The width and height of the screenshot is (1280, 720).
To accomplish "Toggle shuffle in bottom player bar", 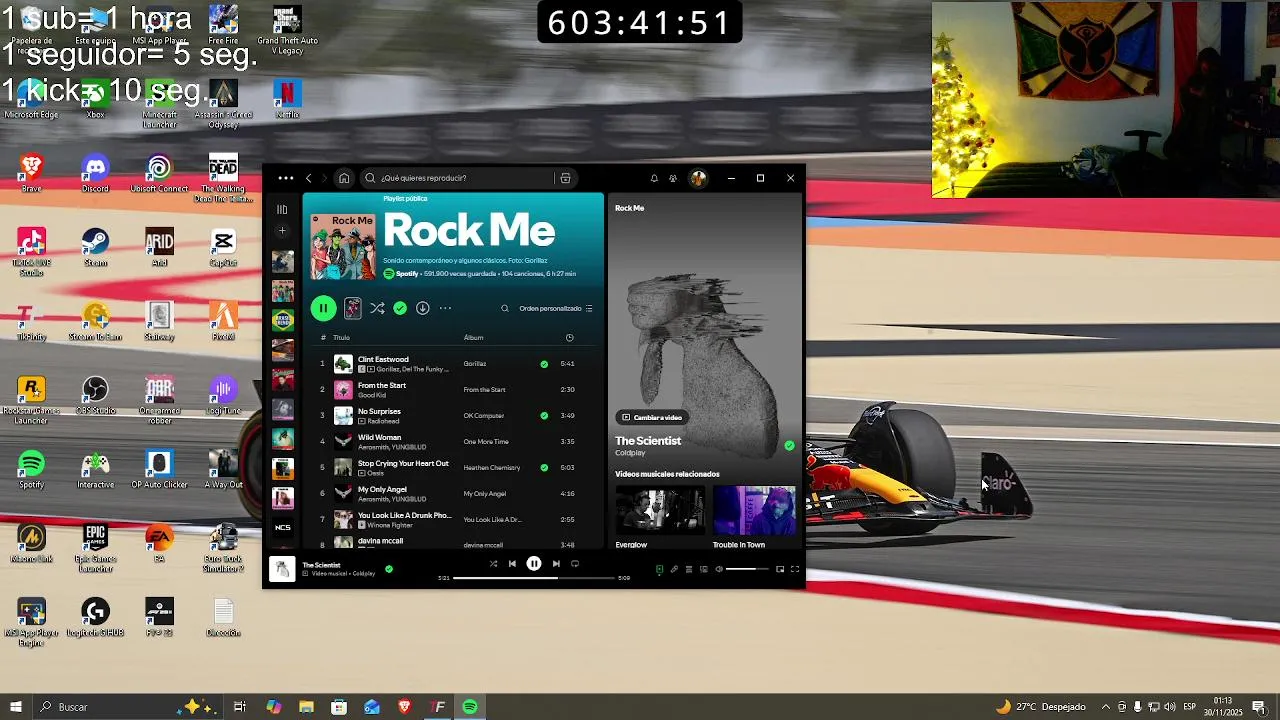I will coord(493,564).
